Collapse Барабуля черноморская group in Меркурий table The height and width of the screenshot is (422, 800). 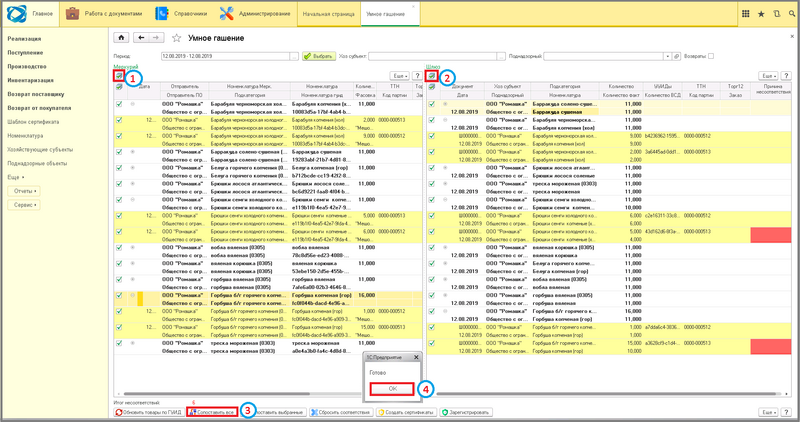133,104
